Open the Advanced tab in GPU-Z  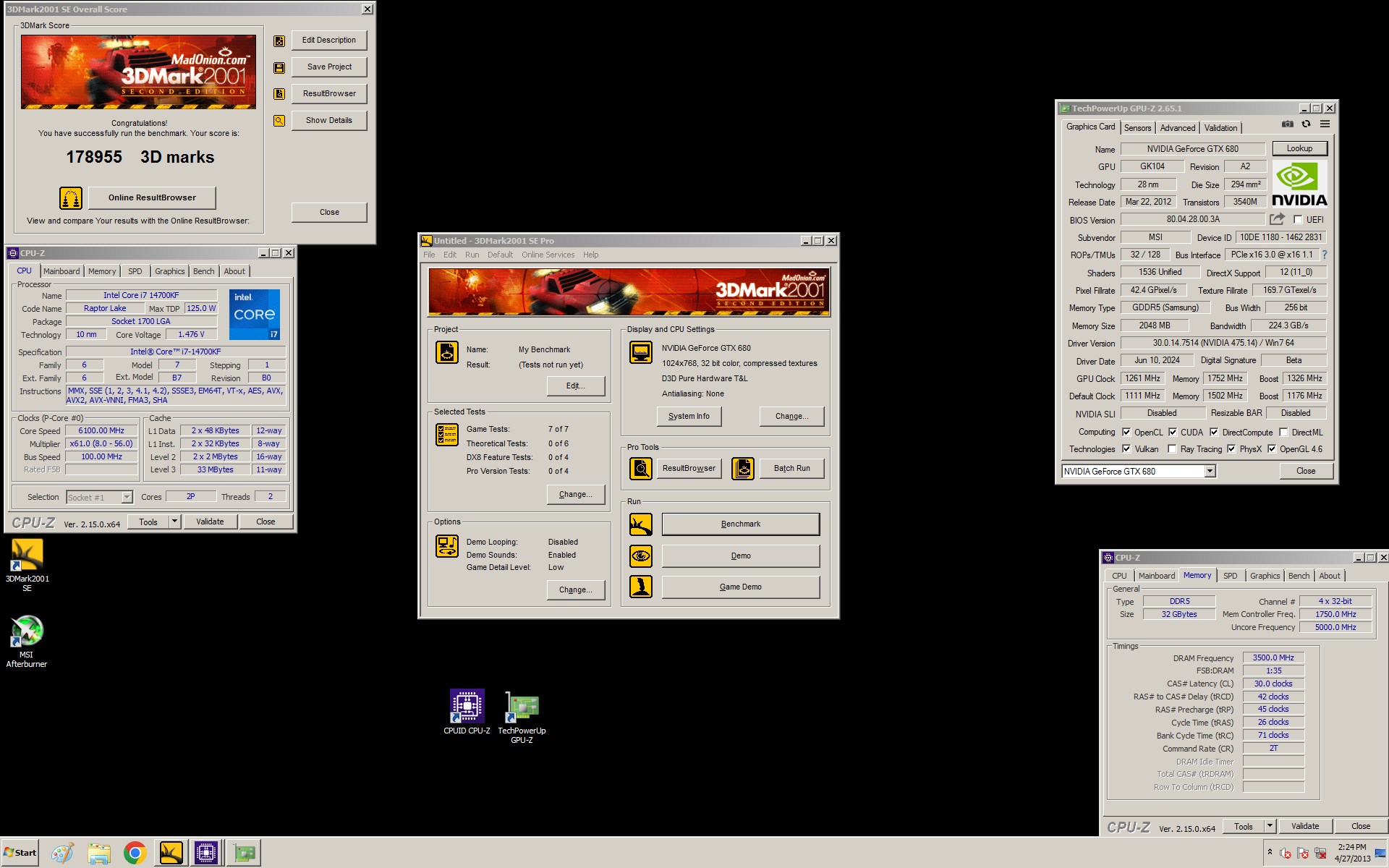1178,128
